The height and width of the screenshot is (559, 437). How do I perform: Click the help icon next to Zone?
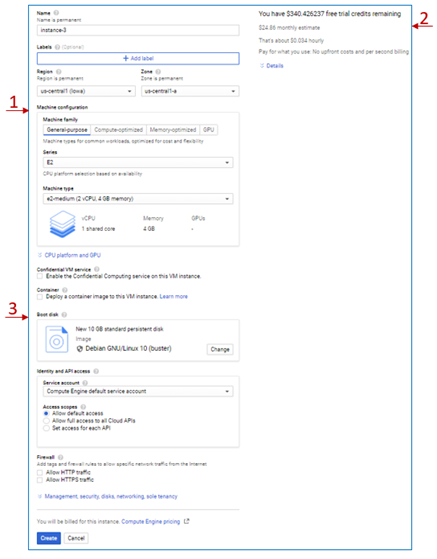click(158, 72)
